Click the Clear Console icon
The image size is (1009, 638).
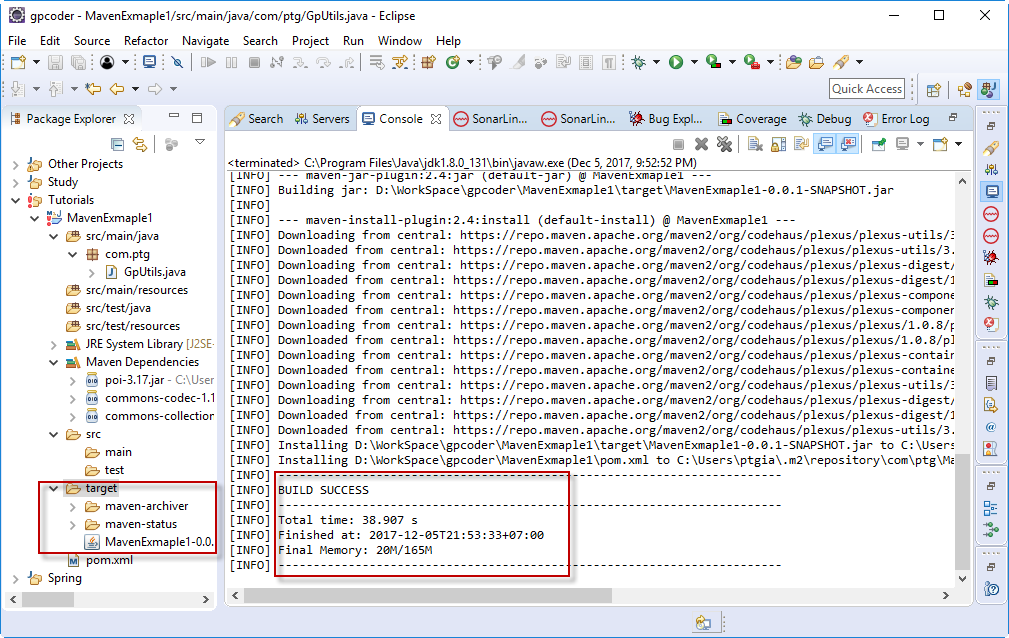(x=756, y=144)
